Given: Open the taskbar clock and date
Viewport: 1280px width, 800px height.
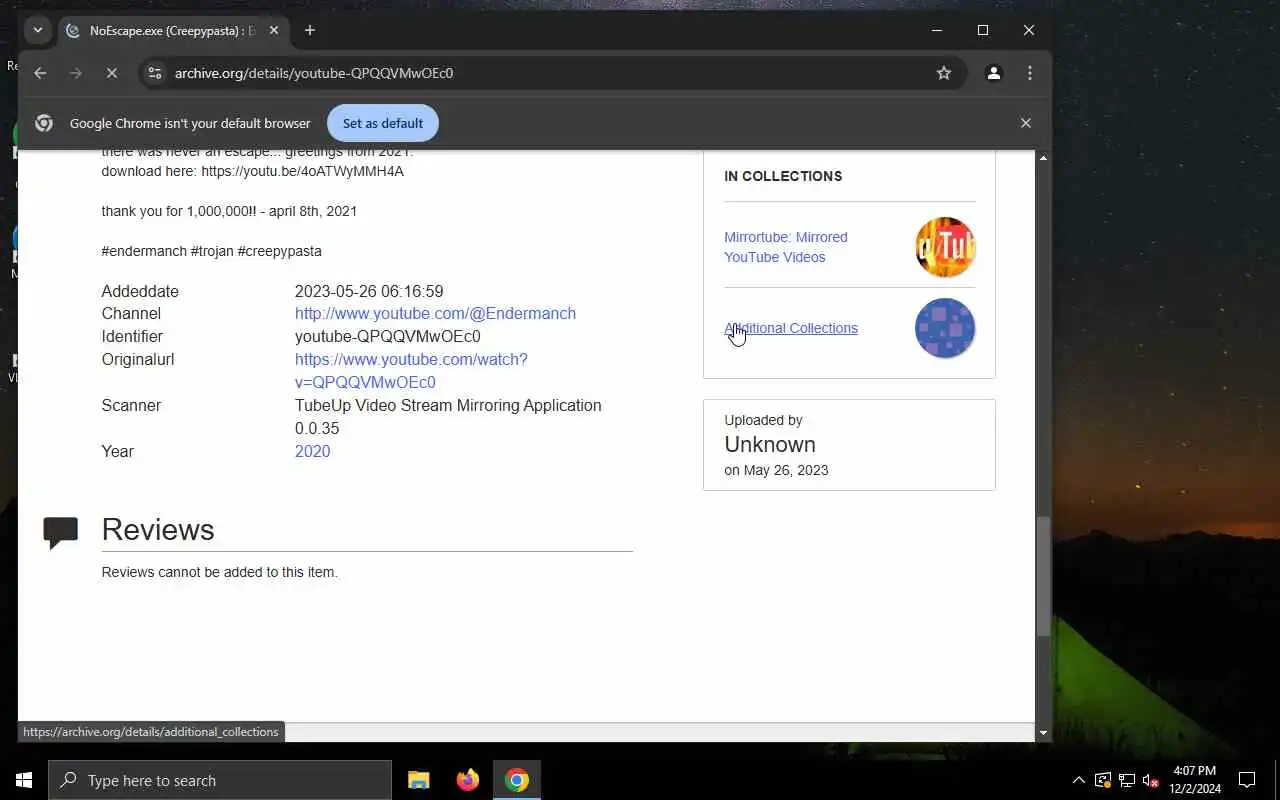Looking at the screenshot, I should [x=1195, y=780].
